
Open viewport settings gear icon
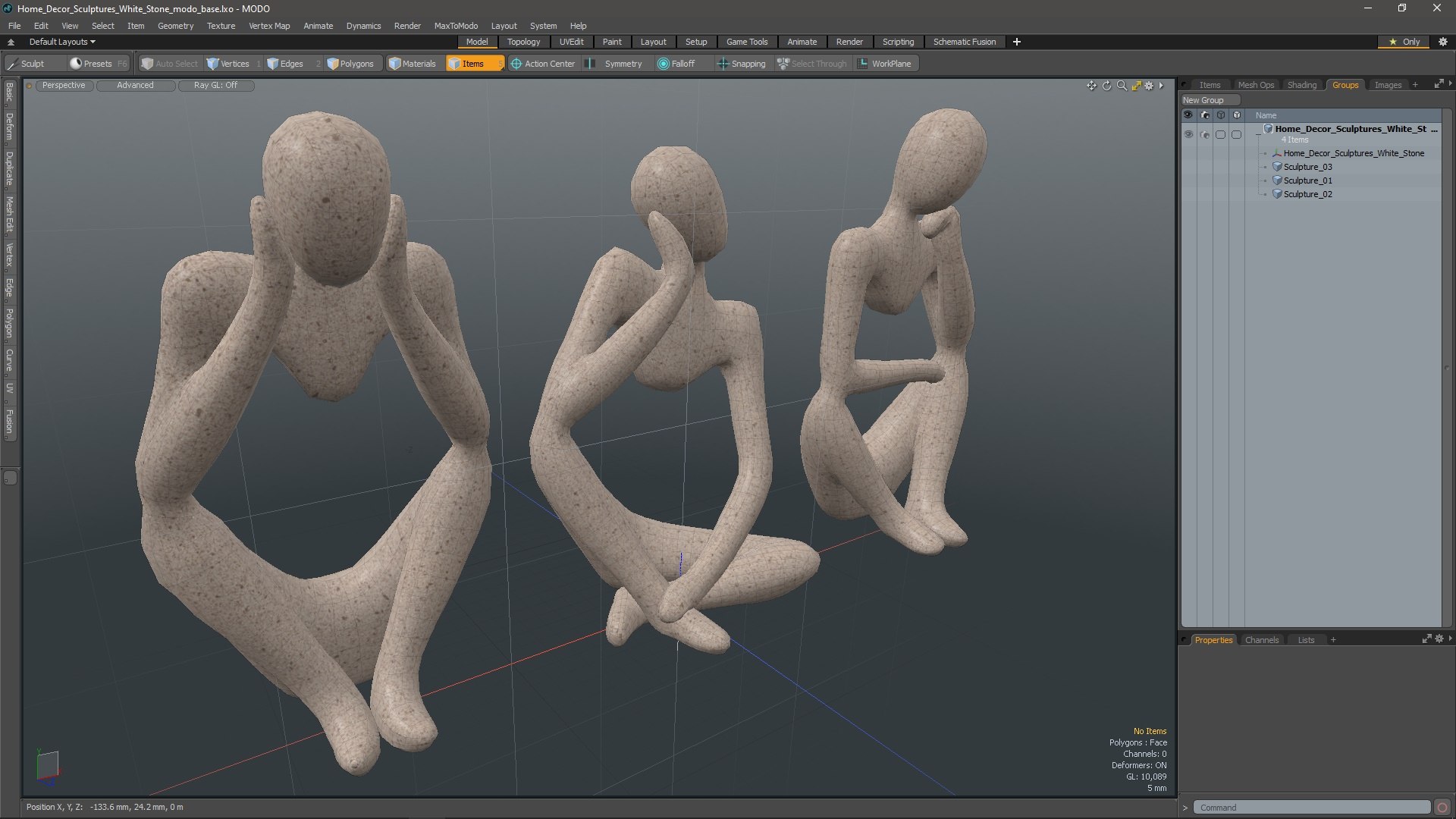(x=1149, y=86)
